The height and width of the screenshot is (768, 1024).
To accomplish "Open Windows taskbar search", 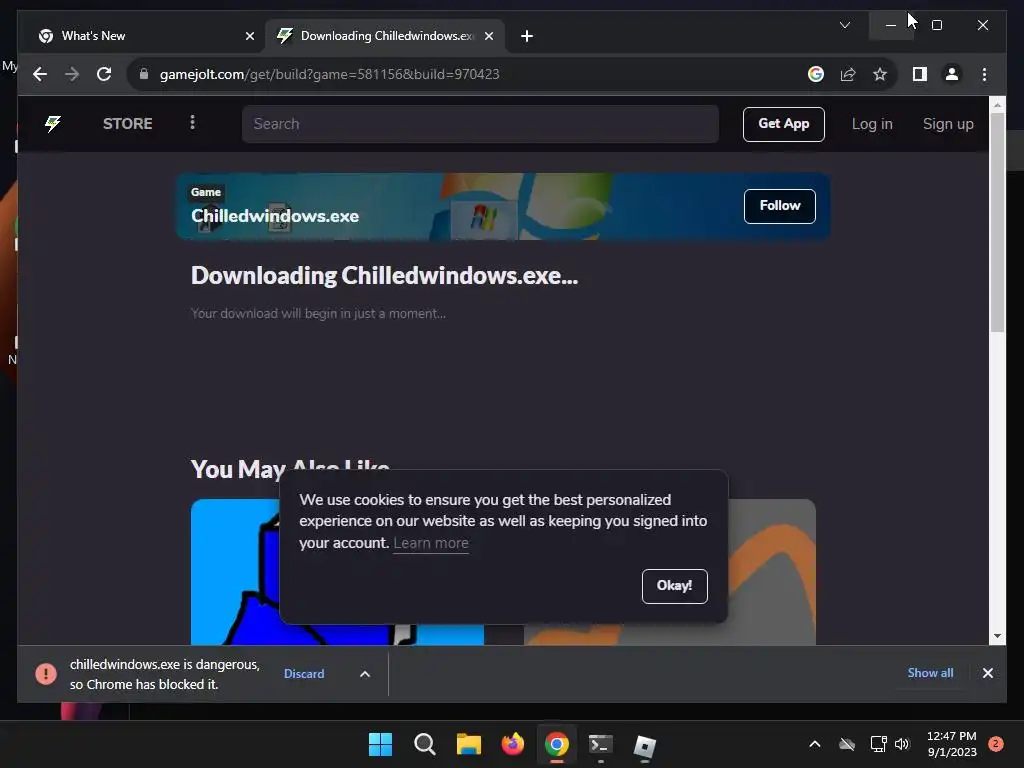I will click(424, 744).
